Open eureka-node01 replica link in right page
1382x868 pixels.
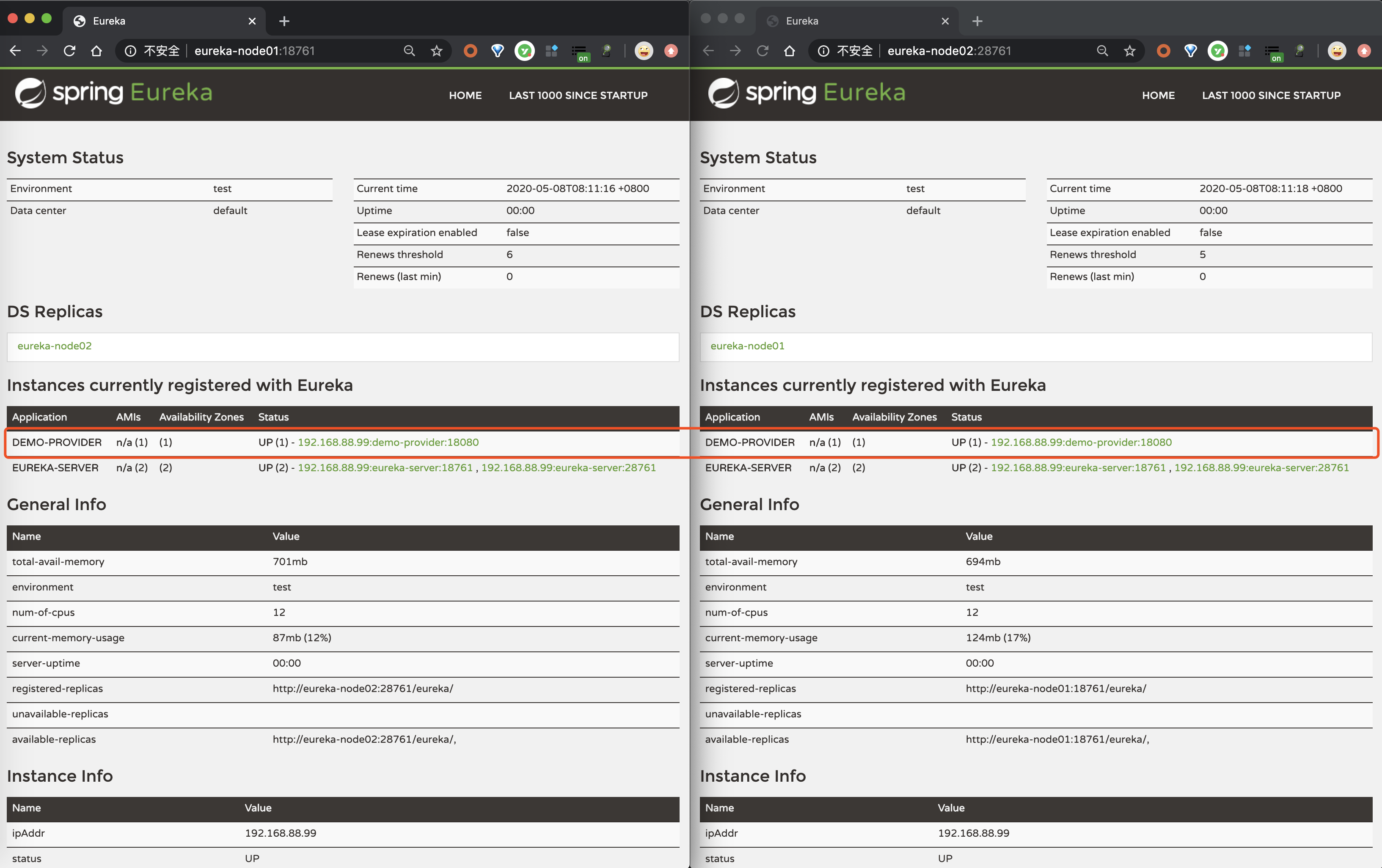click(747, 346)
